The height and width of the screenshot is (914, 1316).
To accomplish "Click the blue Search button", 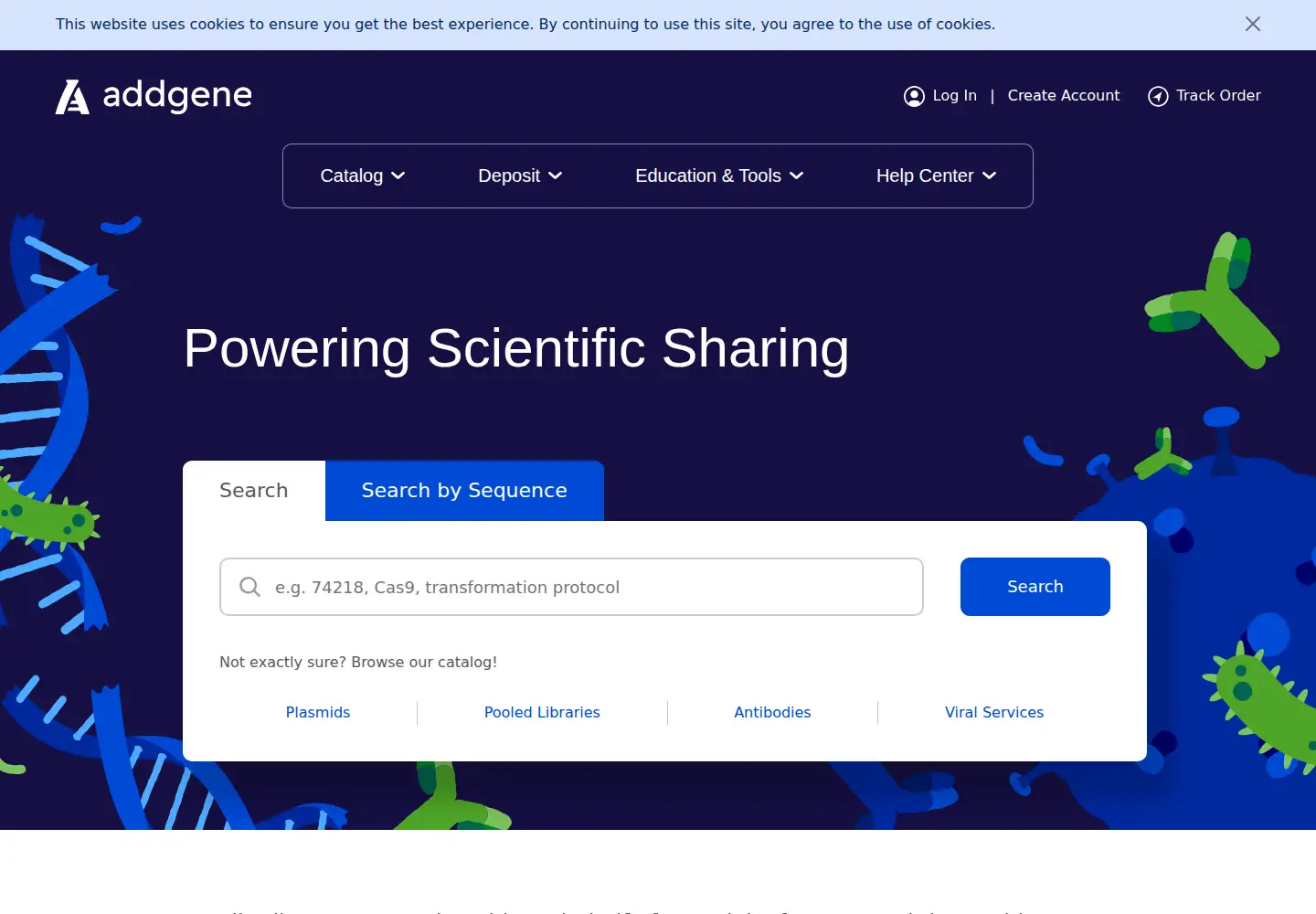I will [1035, 587].
